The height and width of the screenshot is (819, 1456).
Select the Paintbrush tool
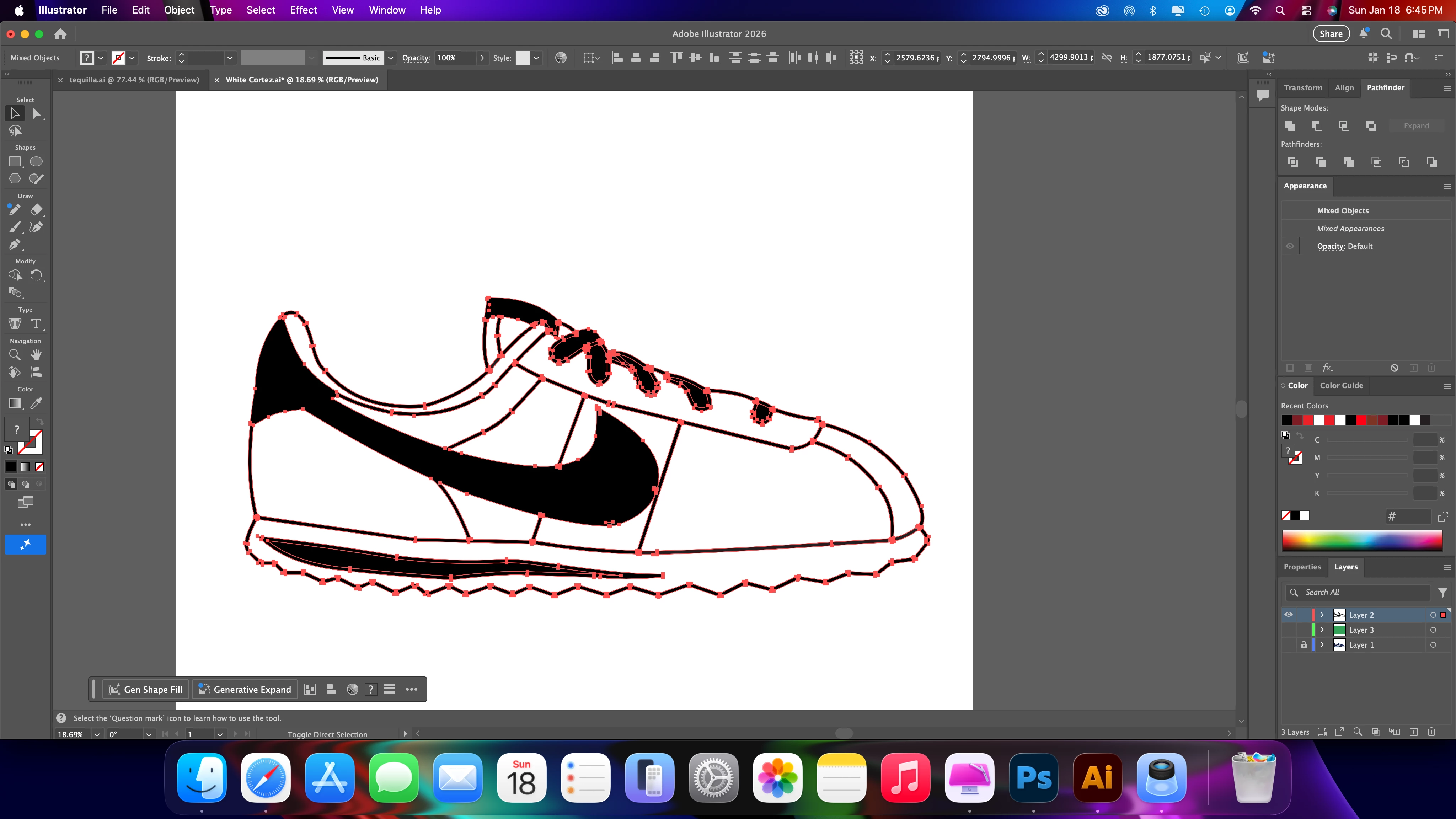(x=15, y=227)
